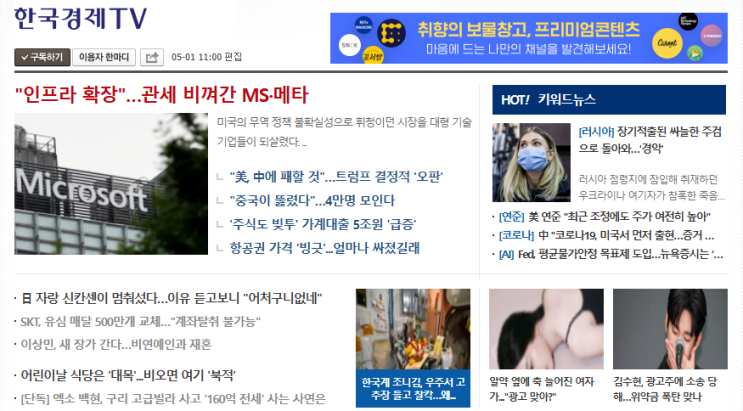This screenshot has width=743, height=411.
Task: Click the HOT! 키워드뉴스 header tab
Action: [x=609, y=100]
